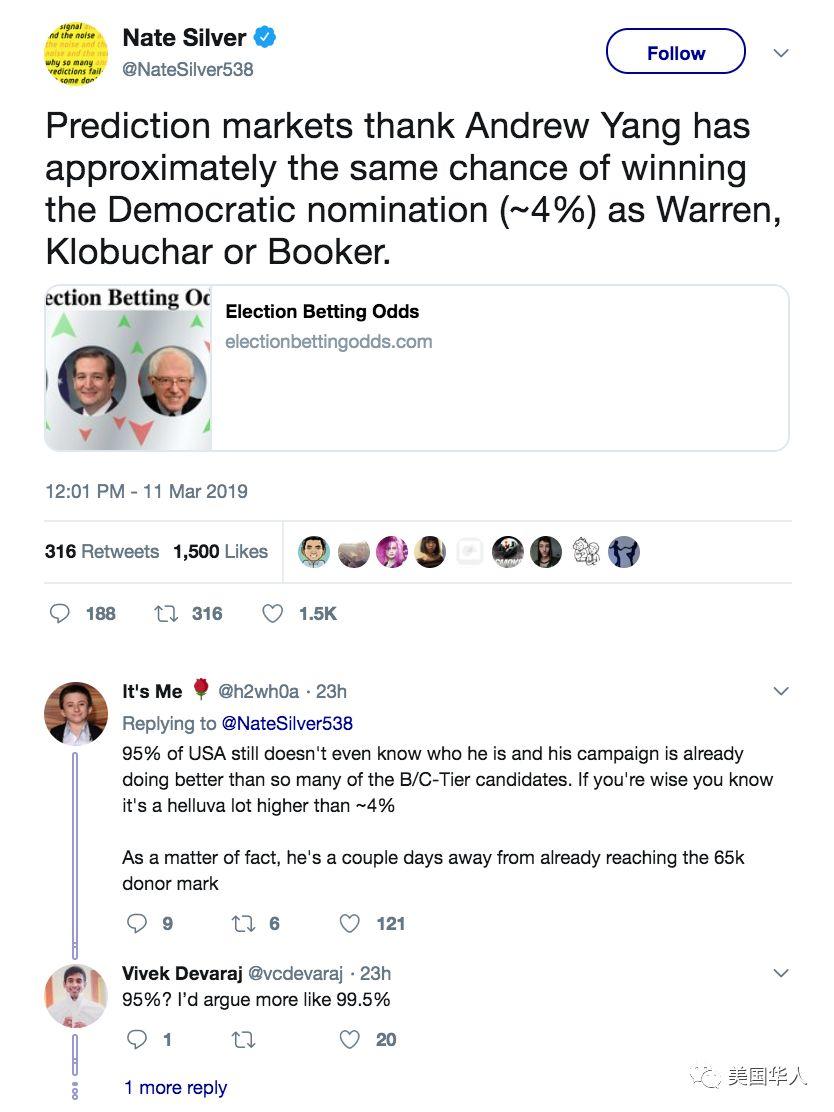Open Nate Silver's profile avatar

76,53
